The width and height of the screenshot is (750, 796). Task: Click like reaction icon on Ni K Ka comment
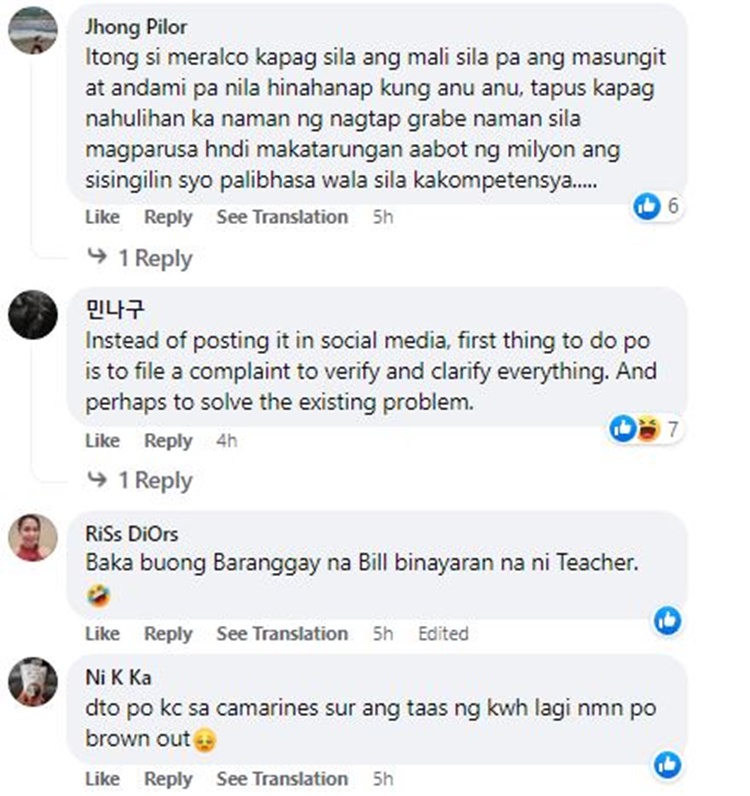[667, 765]
